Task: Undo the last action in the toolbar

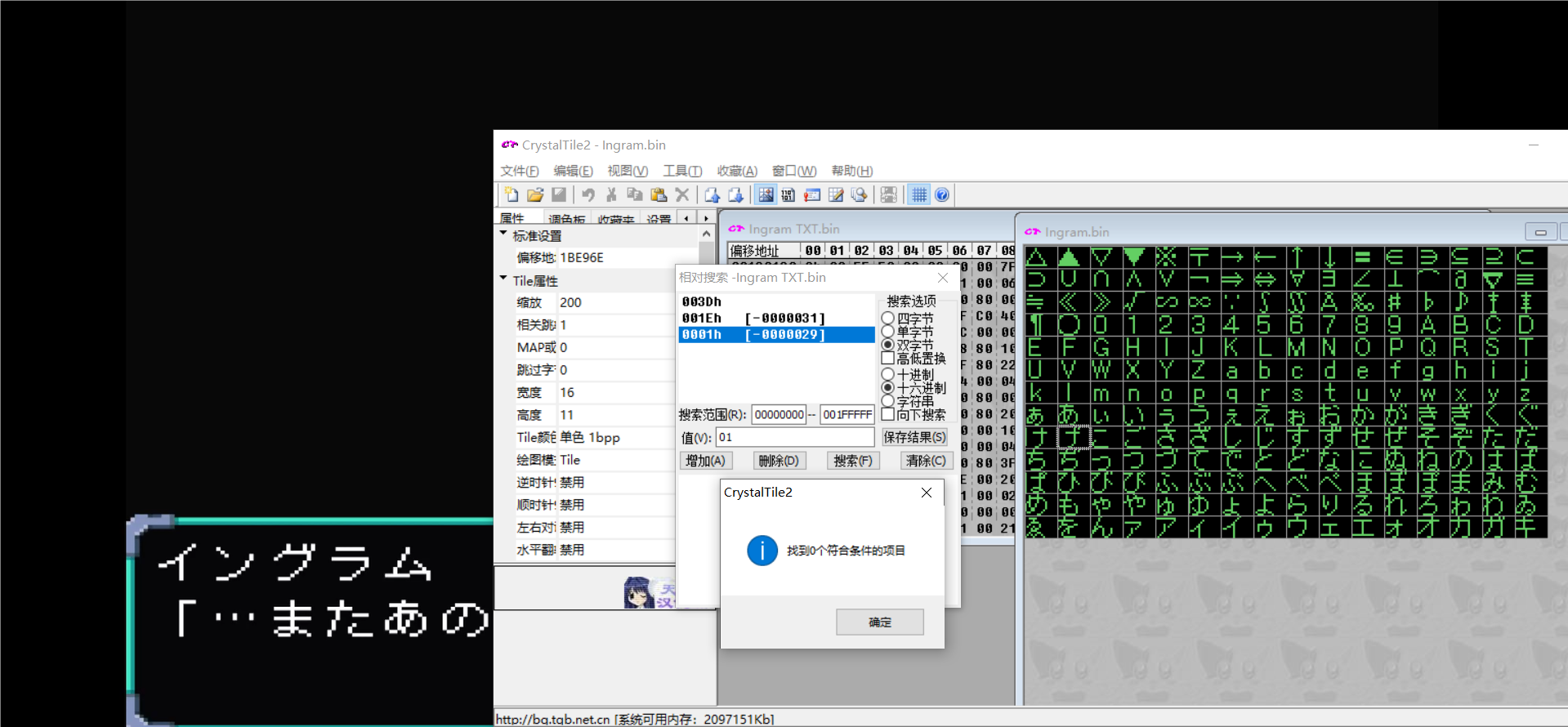Action: (x=588, y=194)
